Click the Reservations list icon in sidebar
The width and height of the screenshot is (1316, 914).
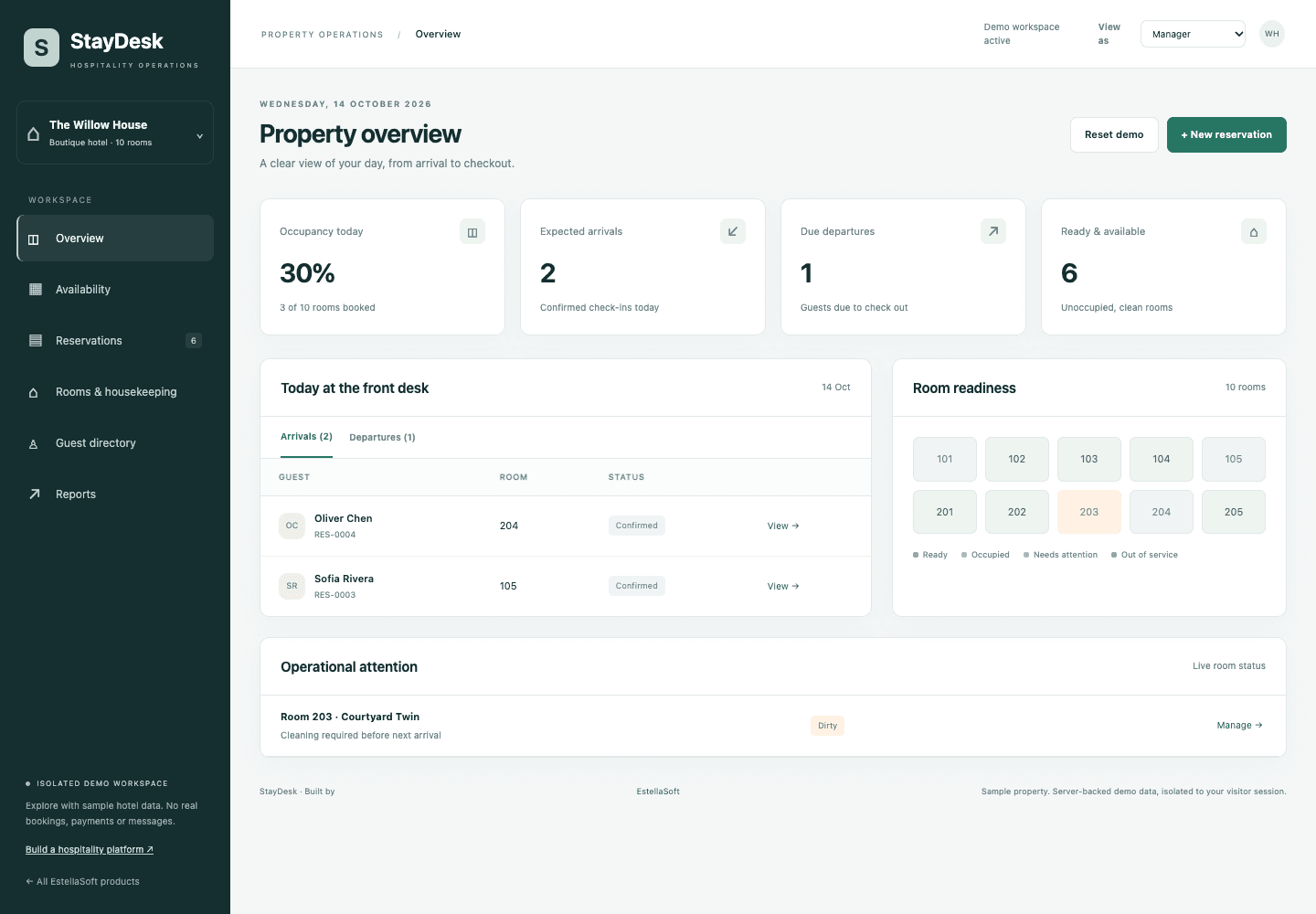click(35, 341)
